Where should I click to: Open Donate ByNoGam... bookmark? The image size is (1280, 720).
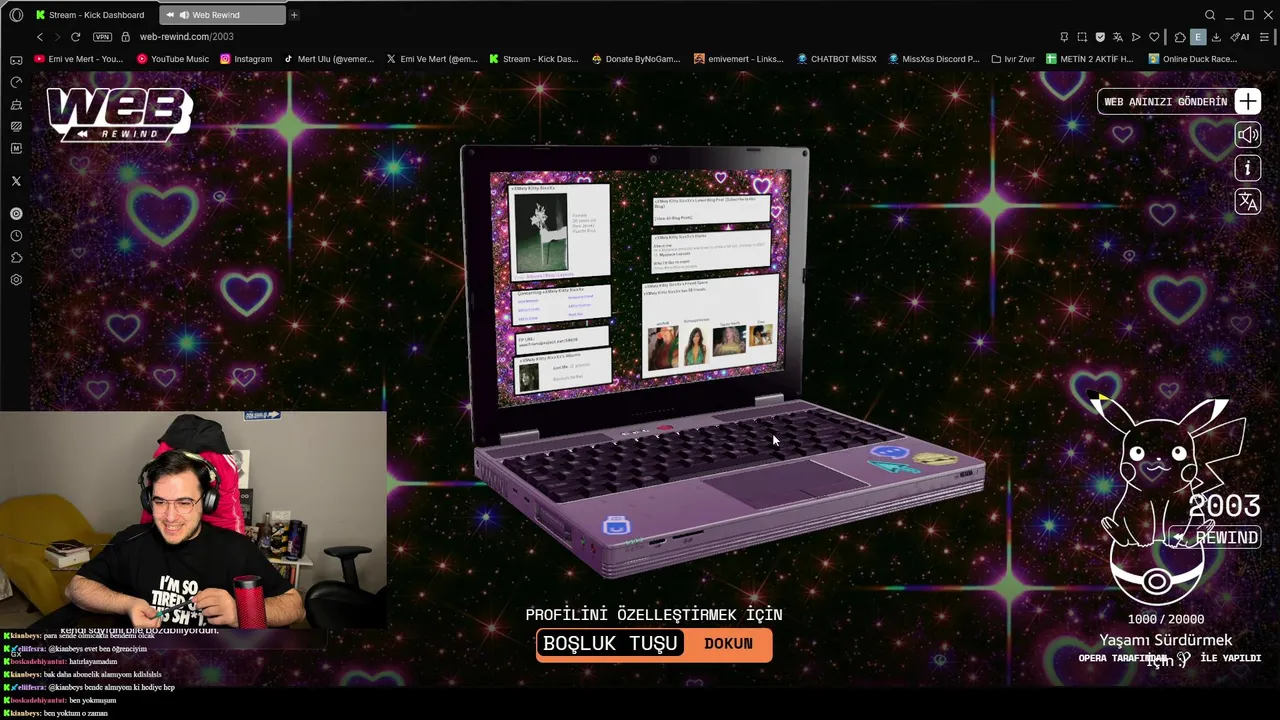click(x=636, y=59)
